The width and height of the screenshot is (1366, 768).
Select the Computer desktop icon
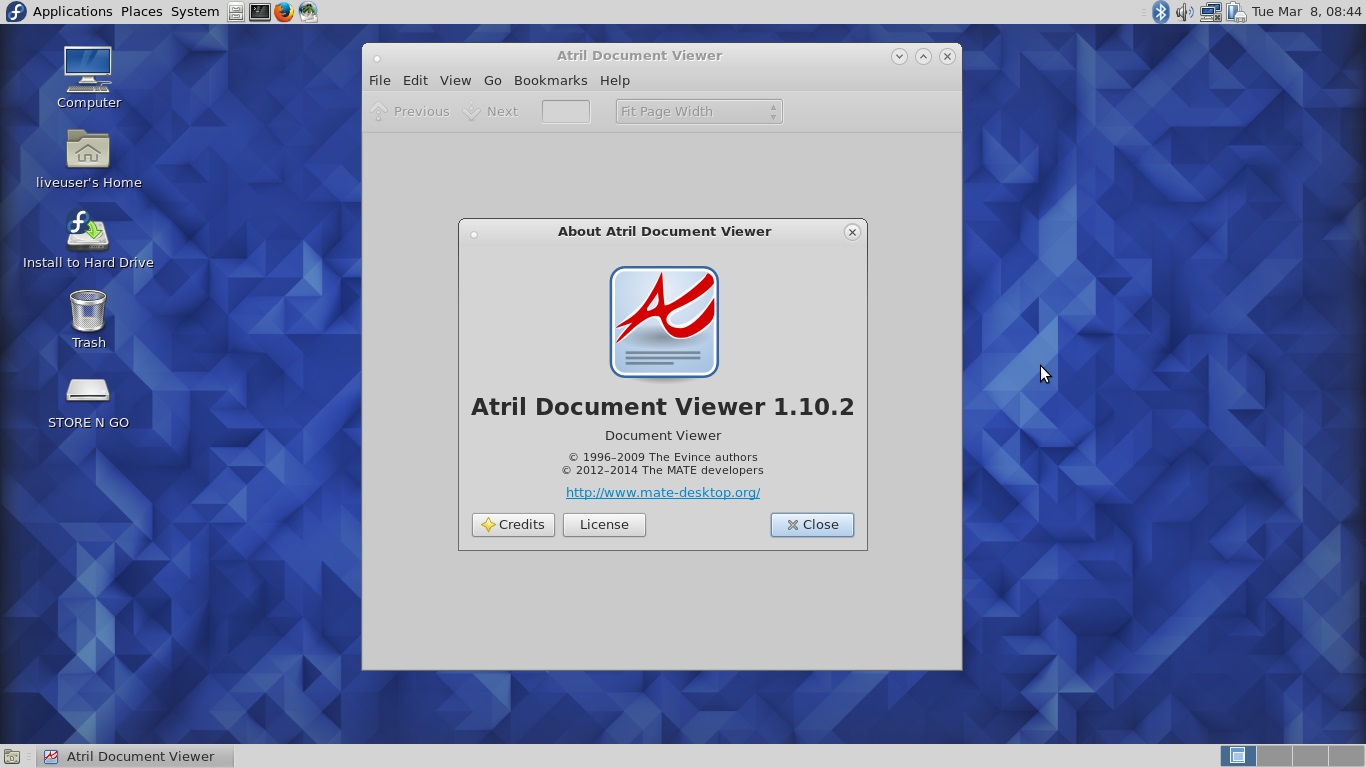(x=88, y=69)
